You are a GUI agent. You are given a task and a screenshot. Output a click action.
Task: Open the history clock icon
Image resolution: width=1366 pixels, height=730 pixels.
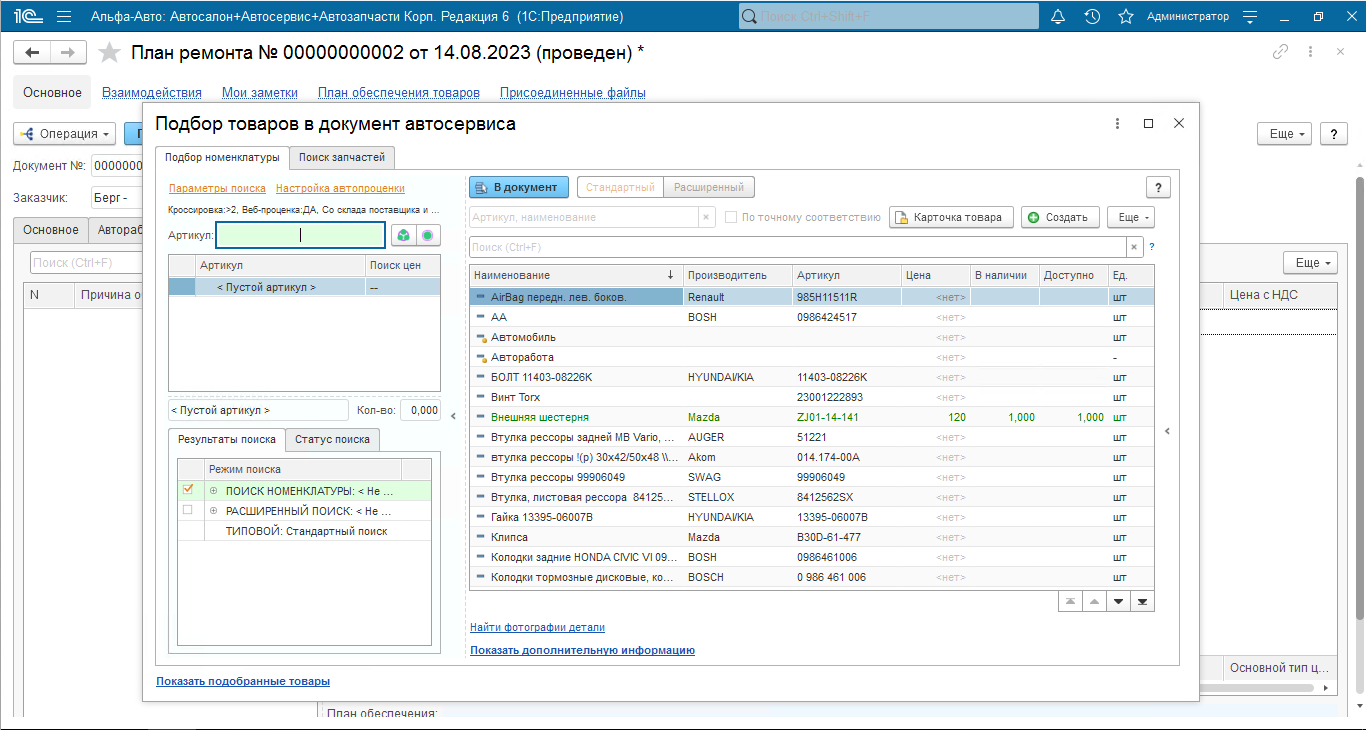(1092, 17)
